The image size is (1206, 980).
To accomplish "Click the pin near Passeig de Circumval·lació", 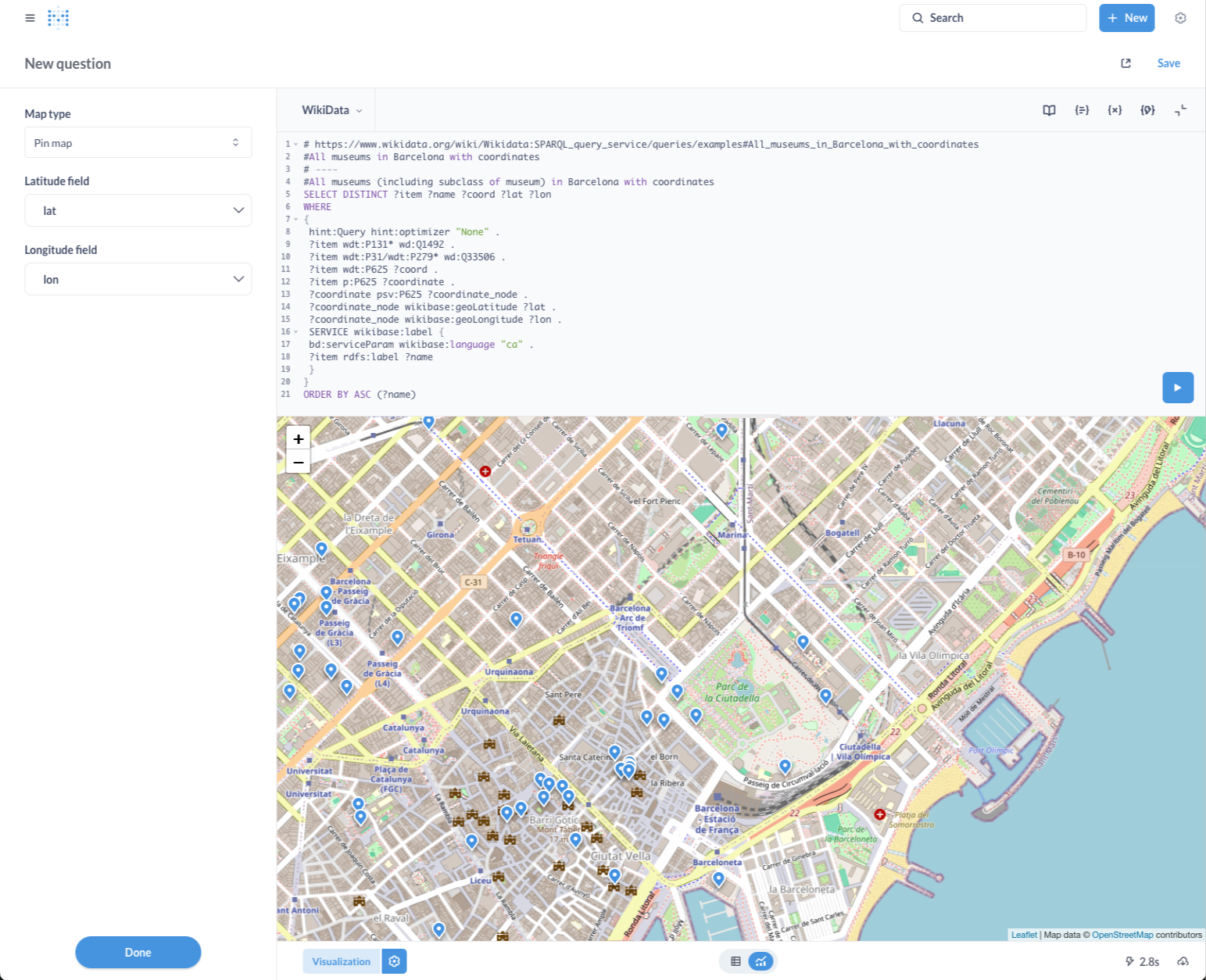I will [x=785, y=767].
